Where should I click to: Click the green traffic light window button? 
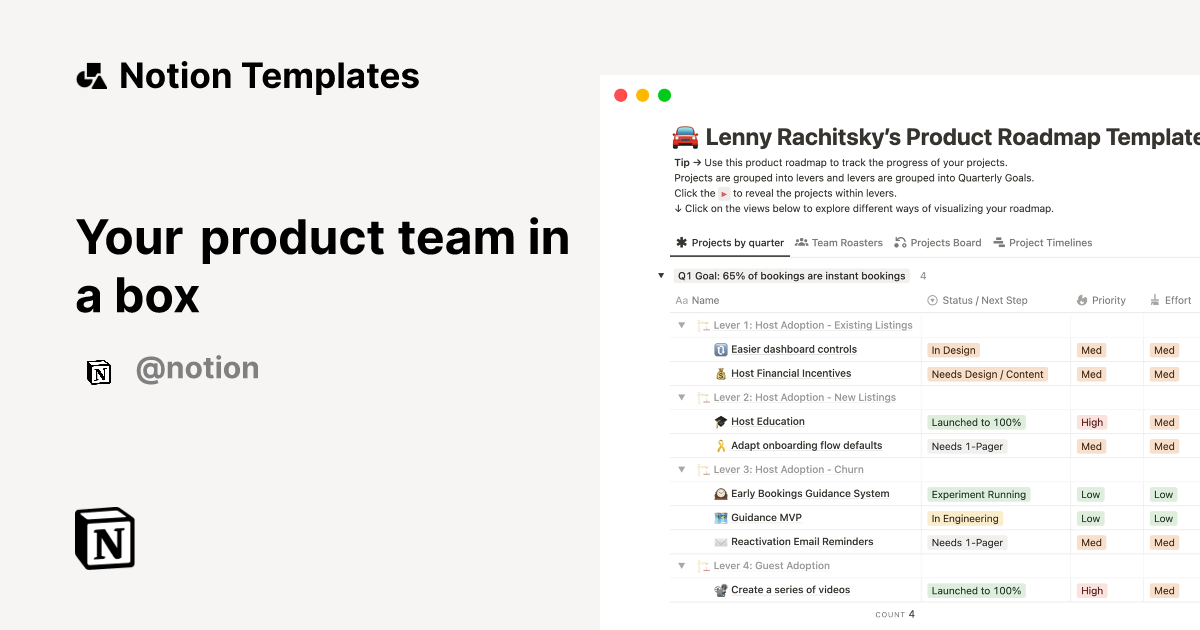click(x=664, y=95)
